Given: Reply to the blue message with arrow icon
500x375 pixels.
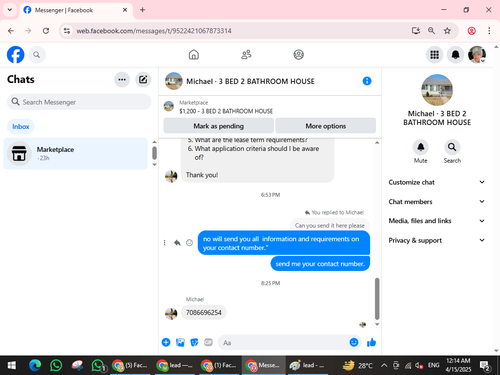Looking at the screenshot, I should coord(177,243).
